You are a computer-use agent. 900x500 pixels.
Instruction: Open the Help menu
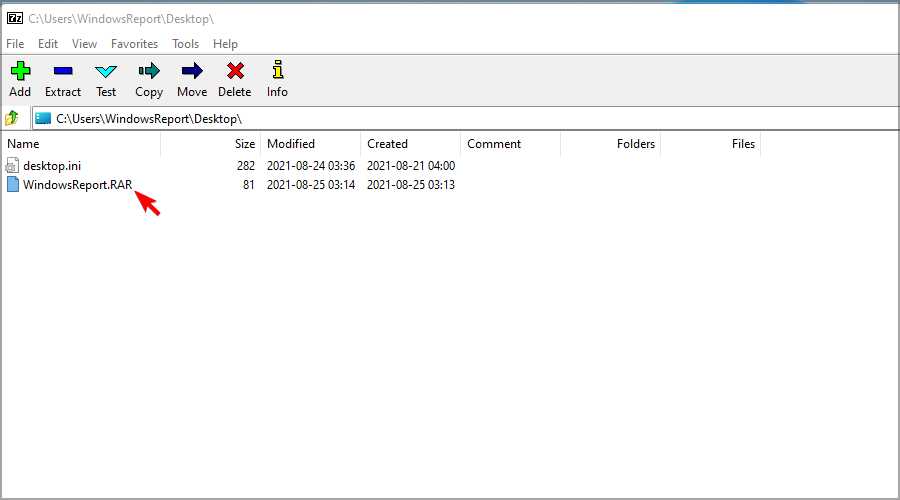(225, 44)
